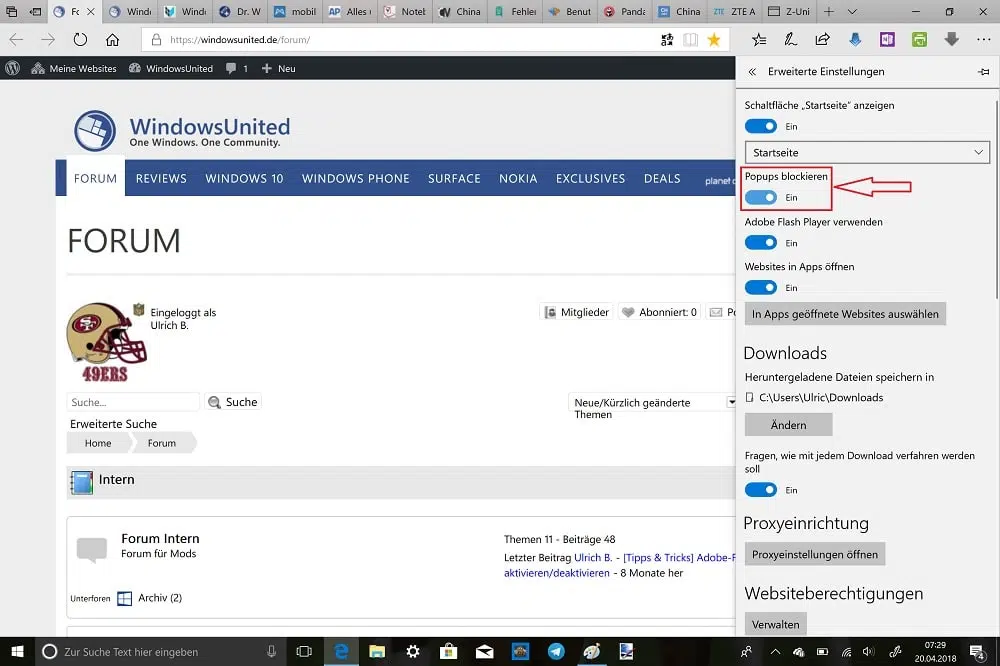Open the translate page icon in address bar
1000x666 pixels.
(667, 40)
